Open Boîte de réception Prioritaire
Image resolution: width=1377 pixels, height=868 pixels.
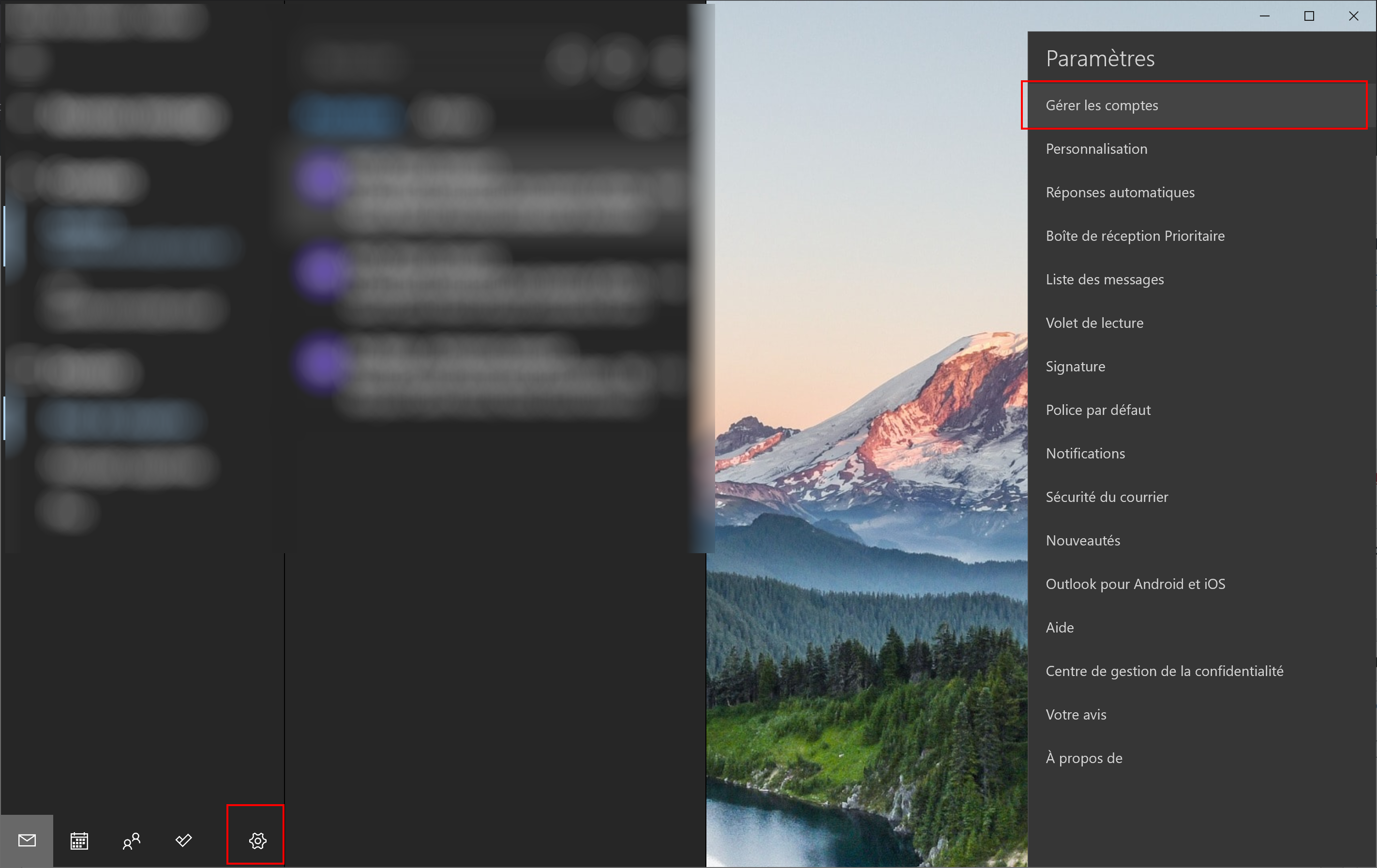[1135, 236]
